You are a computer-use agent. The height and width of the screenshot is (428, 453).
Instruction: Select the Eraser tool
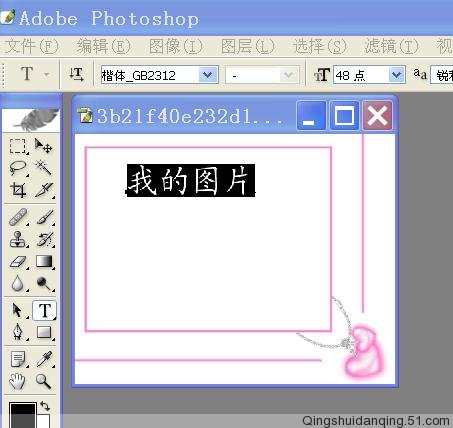pyautogui.click(x=18, y=262)
